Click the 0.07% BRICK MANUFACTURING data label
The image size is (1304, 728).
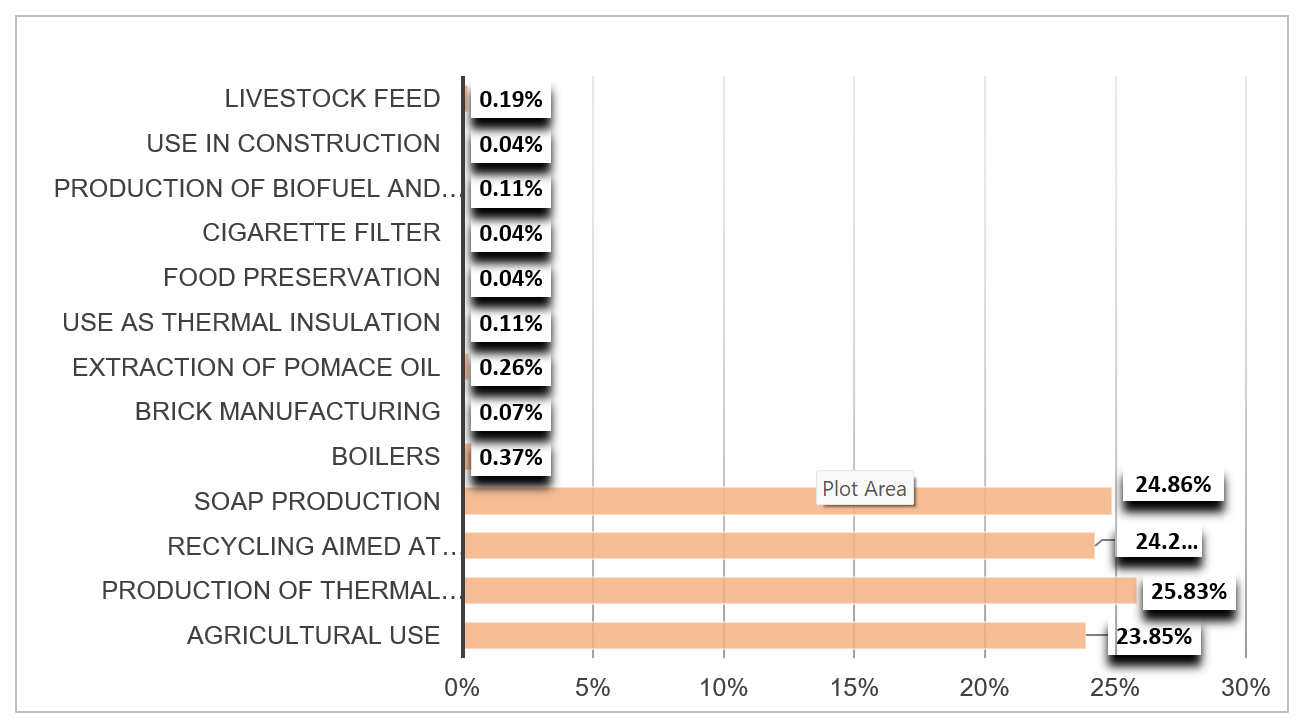pos(511,413)
